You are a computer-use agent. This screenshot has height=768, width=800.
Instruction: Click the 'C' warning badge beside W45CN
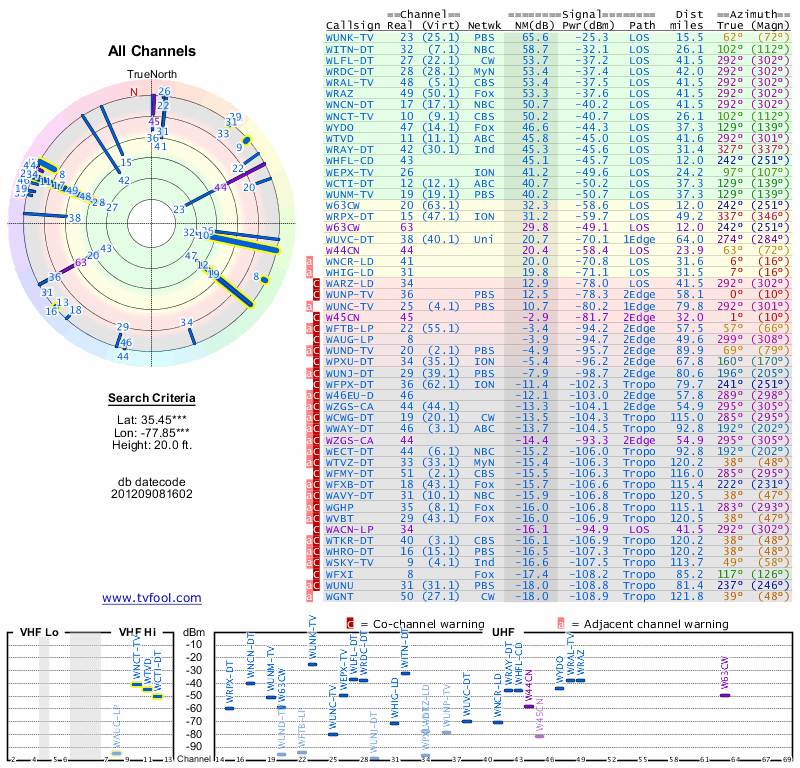316,317
